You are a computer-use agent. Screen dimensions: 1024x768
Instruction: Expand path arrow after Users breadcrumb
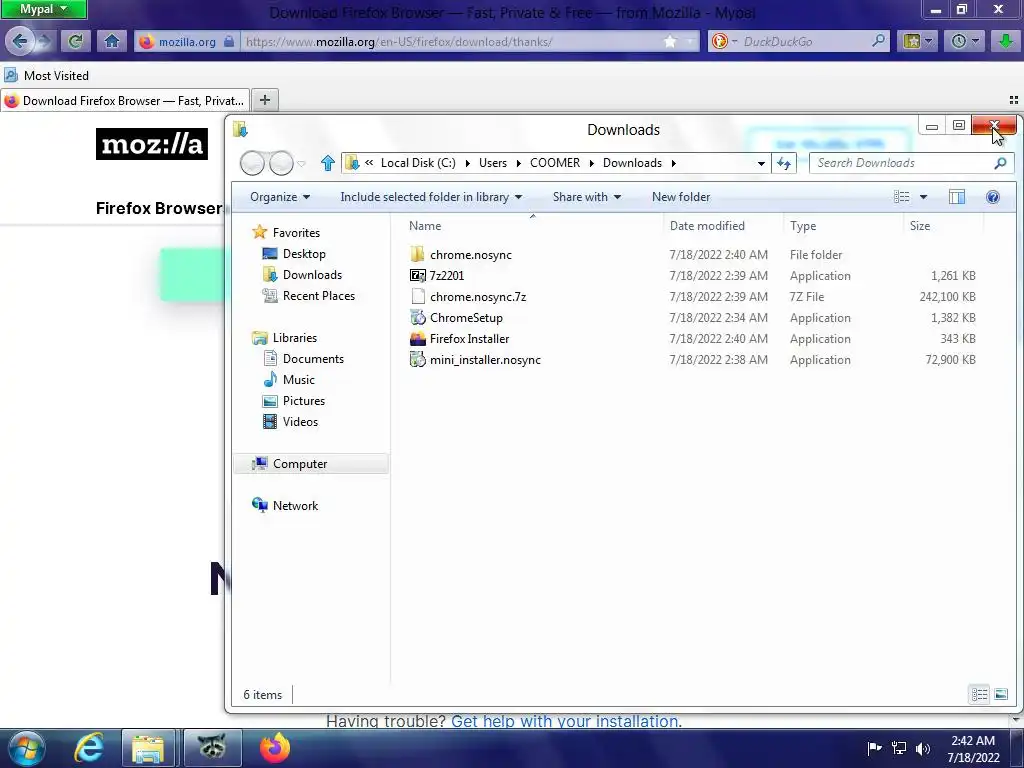point(519,163)
